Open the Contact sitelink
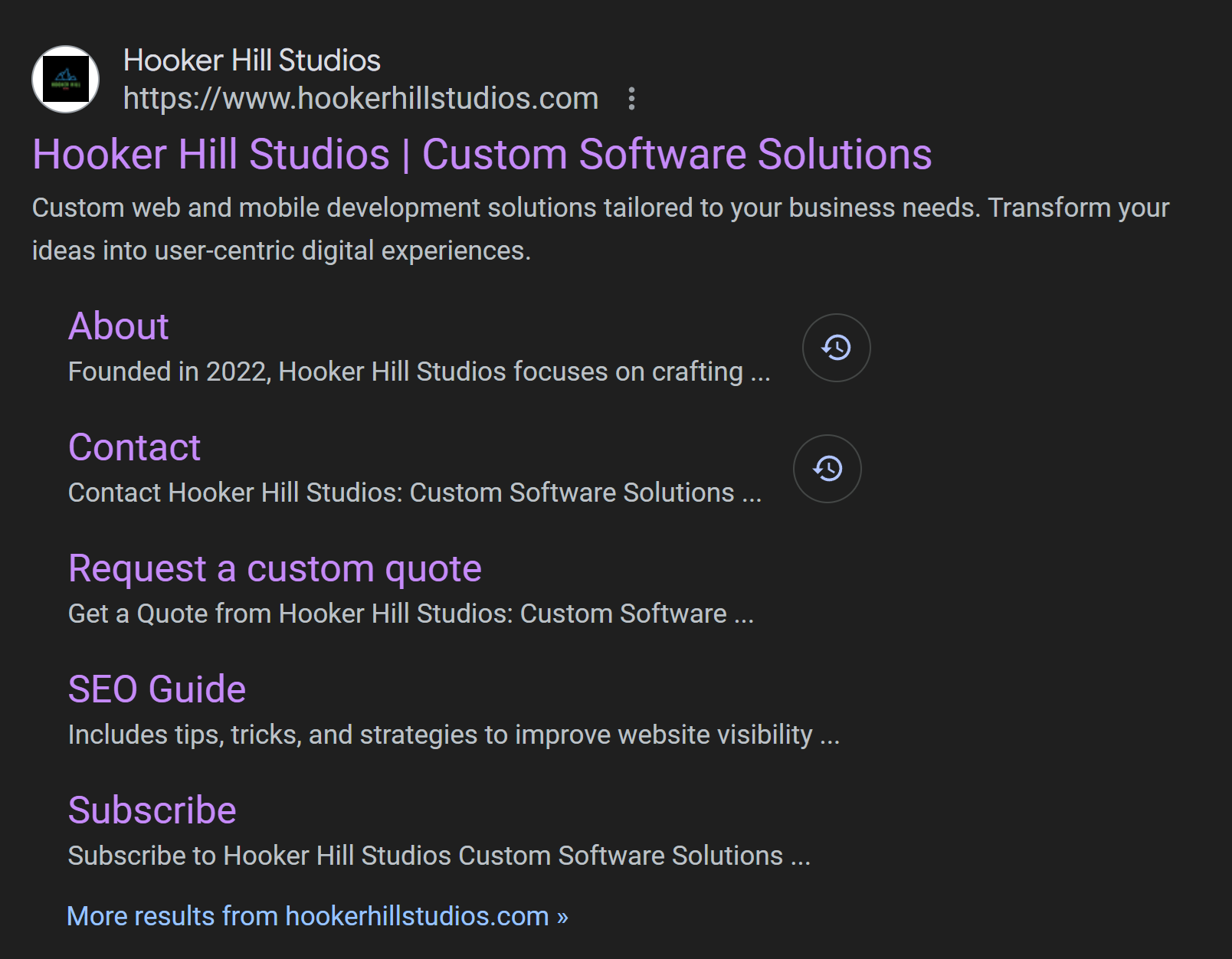This screenshot has width=1232, height=959. 134,447
